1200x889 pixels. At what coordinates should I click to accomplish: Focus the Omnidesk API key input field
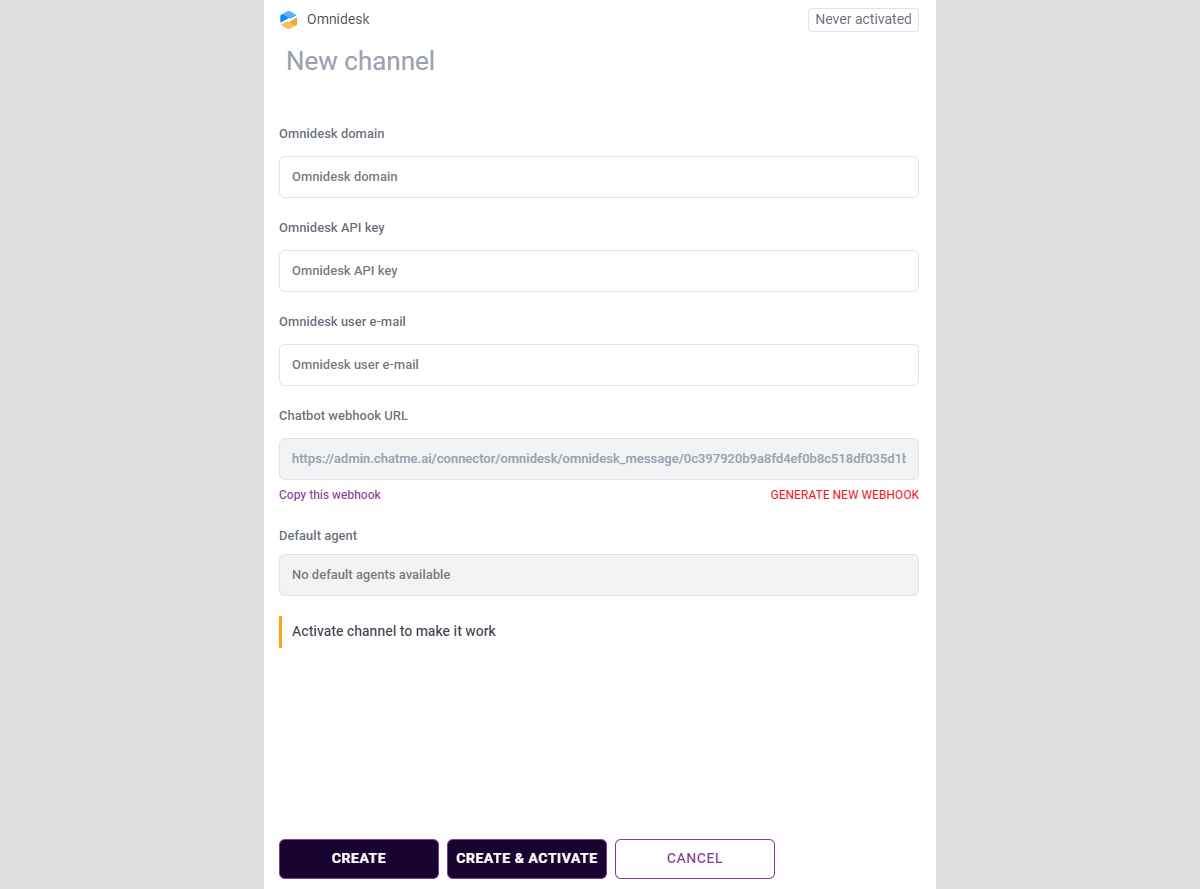[x=598, y=271]
